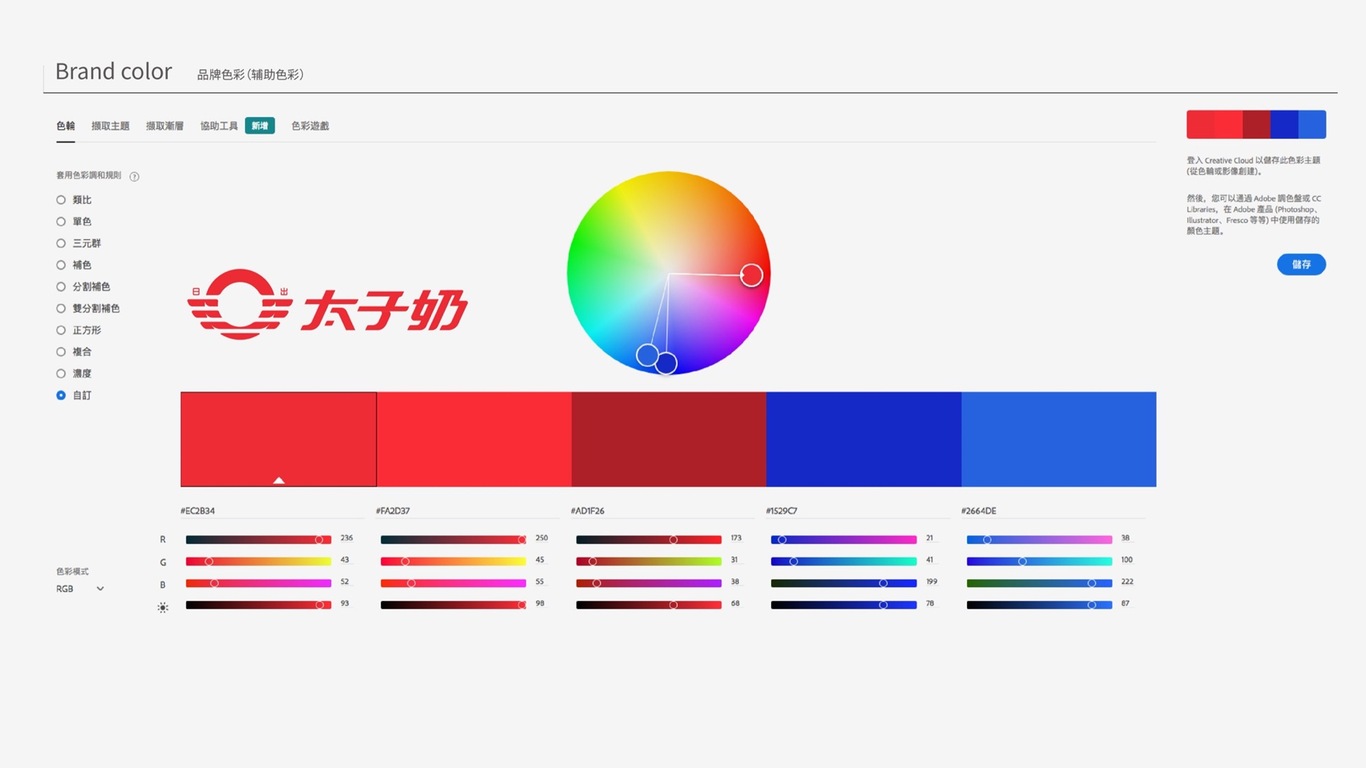Click the G slider with value 41
The width and height of the screenshot is (1366, 768).
point(843,561)
